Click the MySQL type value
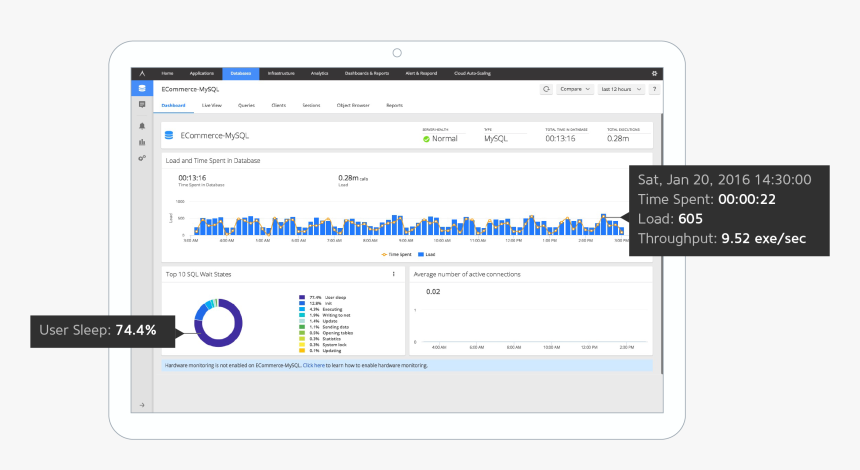Screen dimensions: 860x470 496,139
